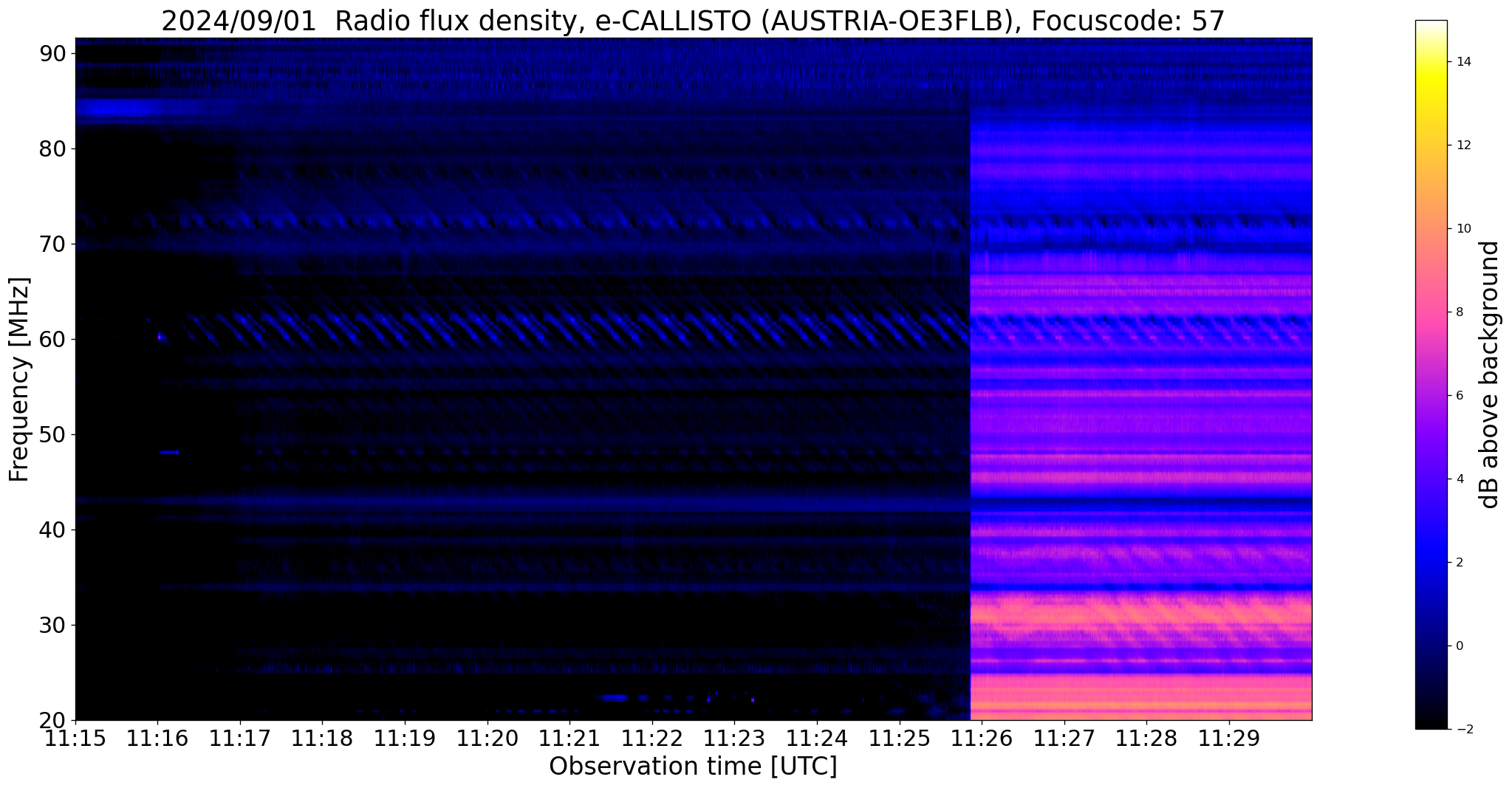Click the 11:27 time tick label
This screenshot has height=788, width=1512.
click(1064, 739)
